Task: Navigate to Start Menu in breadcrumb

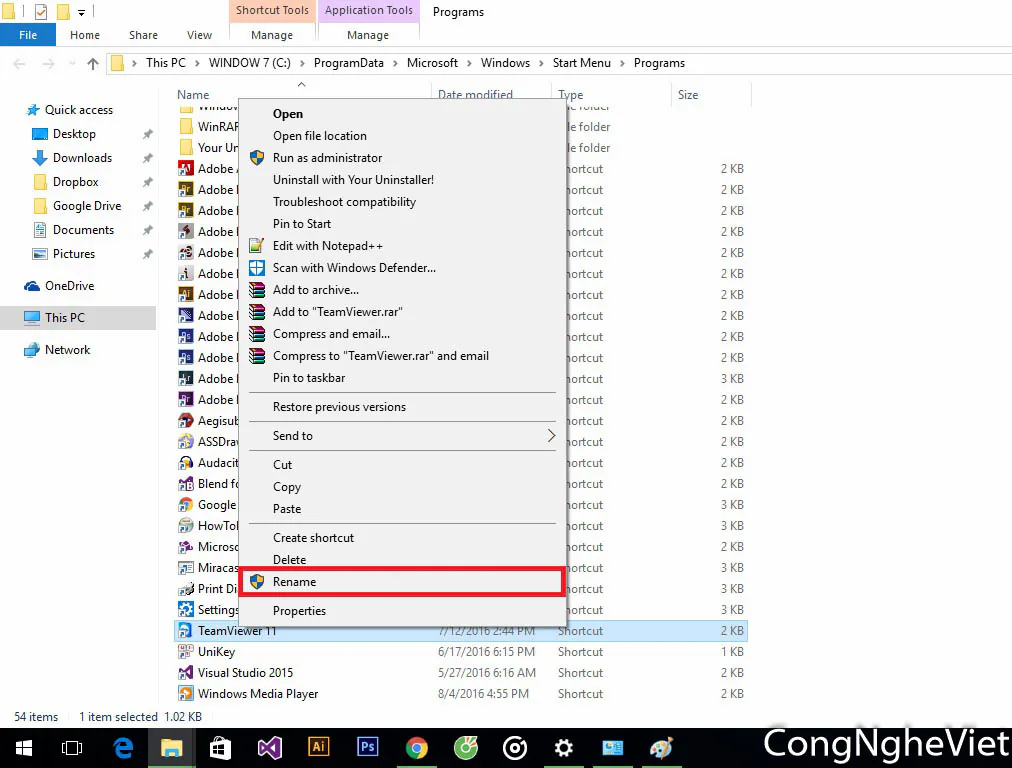Action: click(x=582, y=63)
